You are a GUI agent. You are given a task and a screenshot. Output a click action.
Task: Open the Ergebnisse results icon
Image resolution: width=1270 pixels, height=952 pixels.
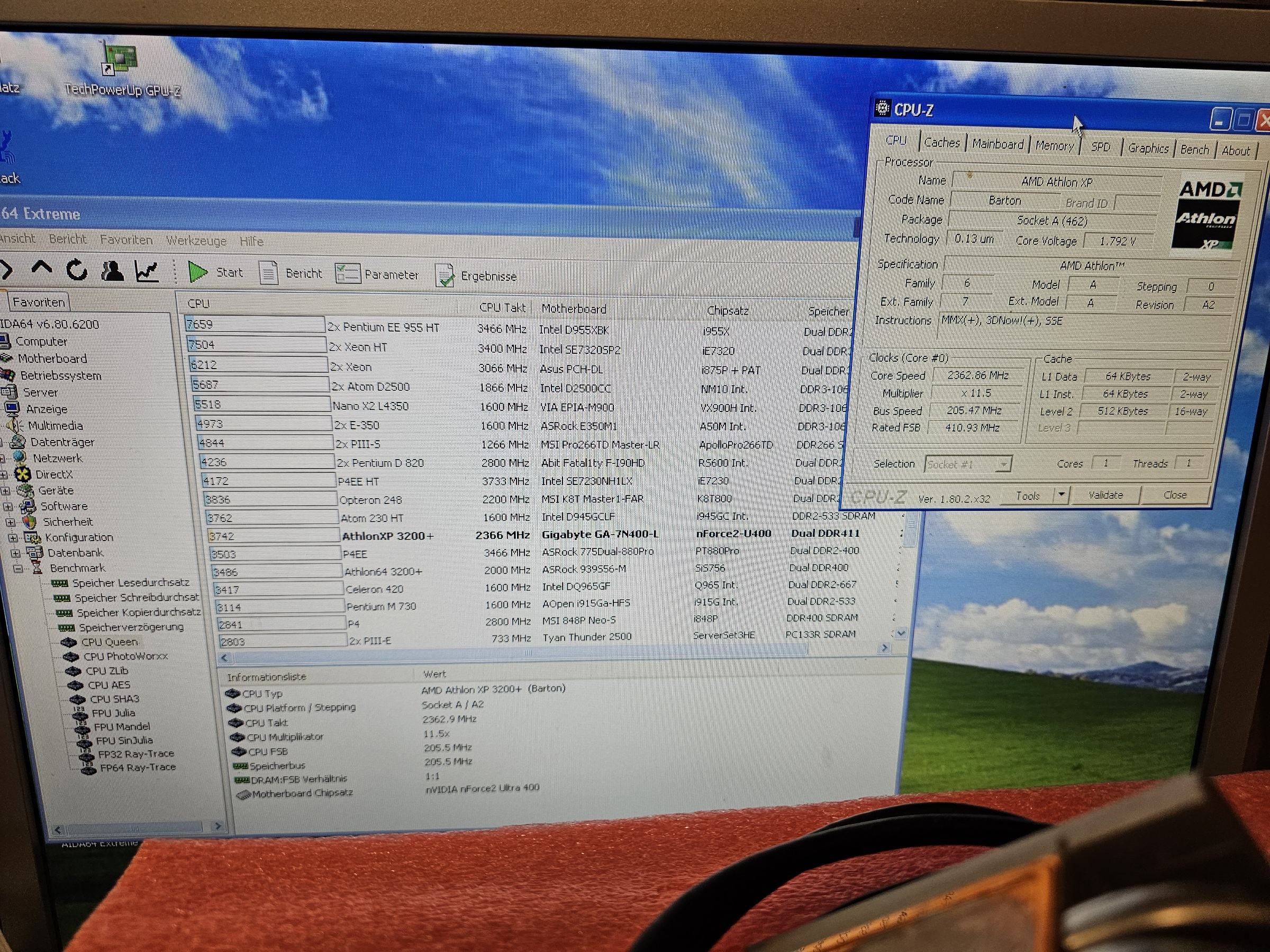pos(444,276)
